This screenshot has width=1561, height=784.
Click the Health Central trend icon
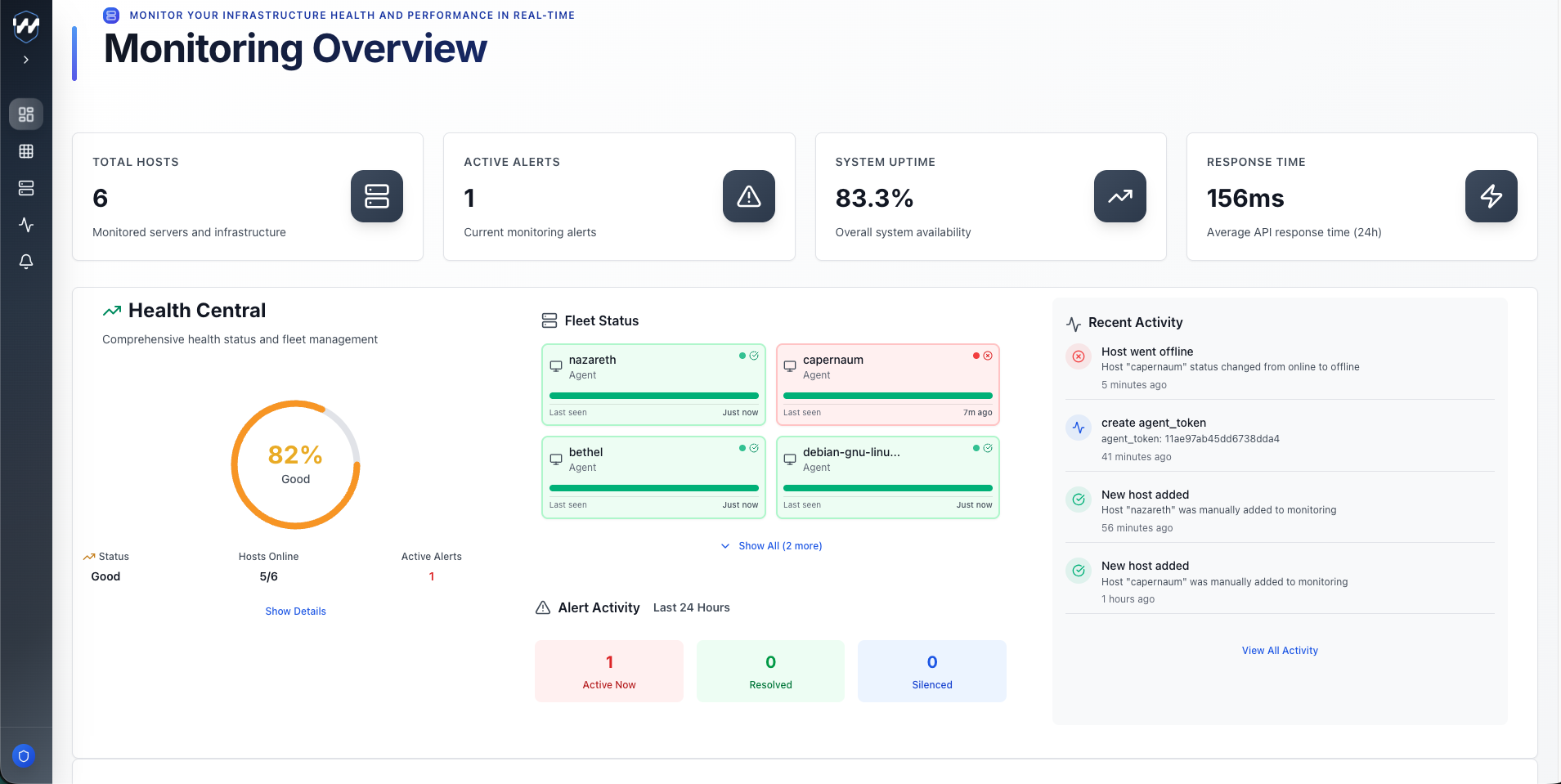click(112, 311)
